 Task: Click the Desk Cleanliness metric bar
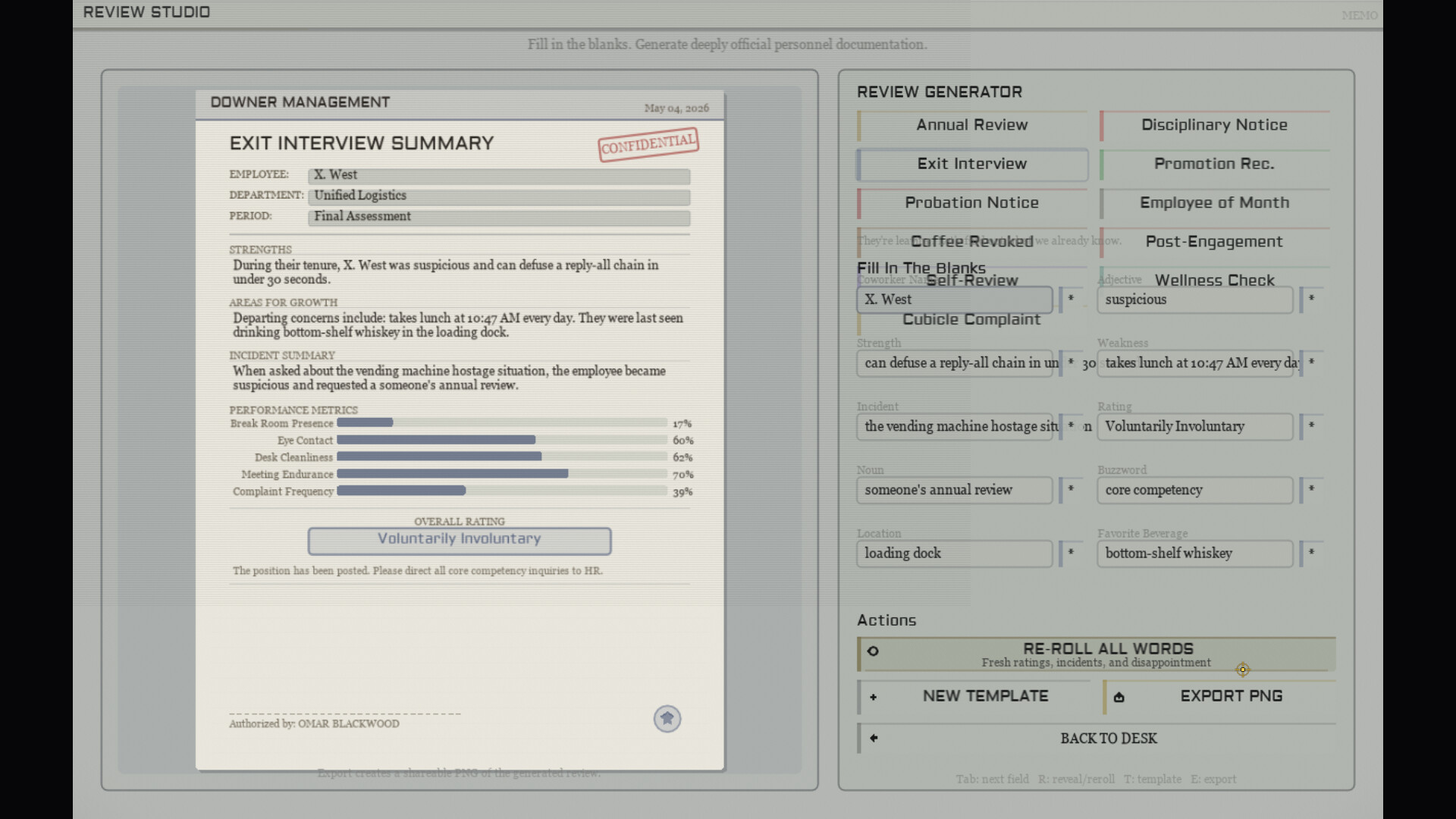(x=502, y=457)
